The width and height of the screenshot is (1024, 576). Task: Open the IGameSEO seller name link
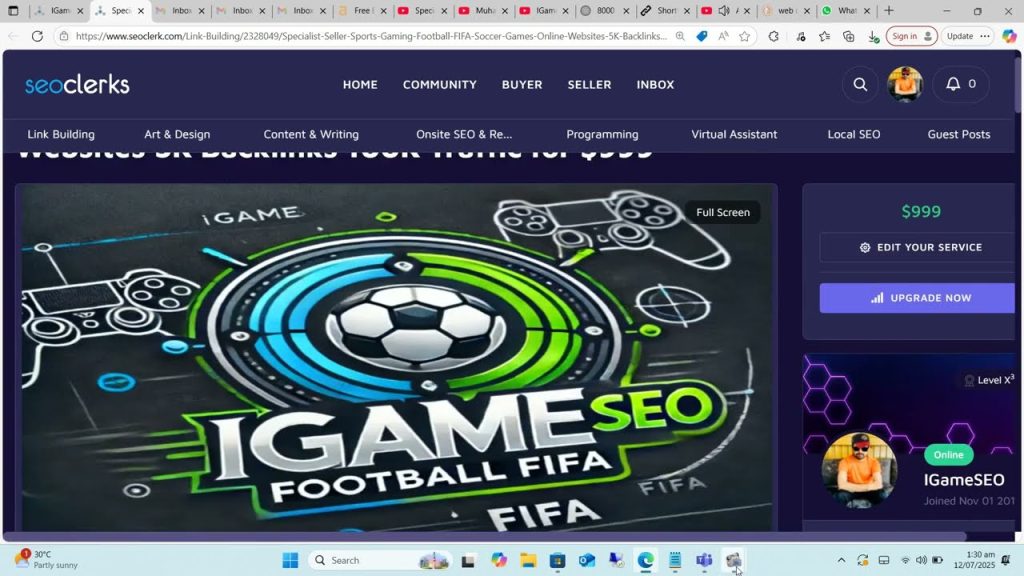[963, 480]
